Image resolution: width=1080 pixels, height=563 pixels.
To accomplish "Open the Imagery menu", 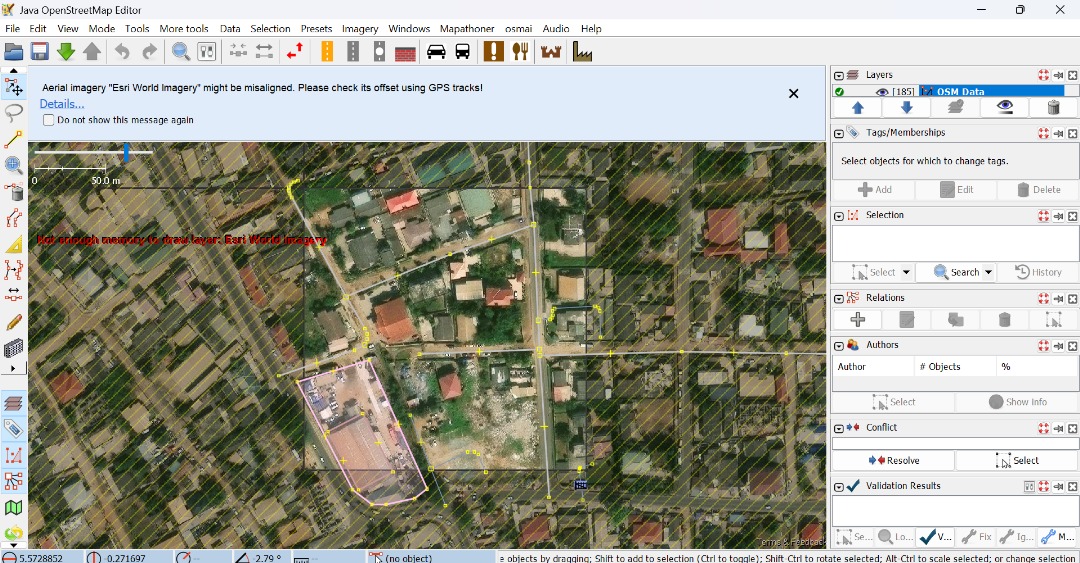I will (x=360, y=28).
